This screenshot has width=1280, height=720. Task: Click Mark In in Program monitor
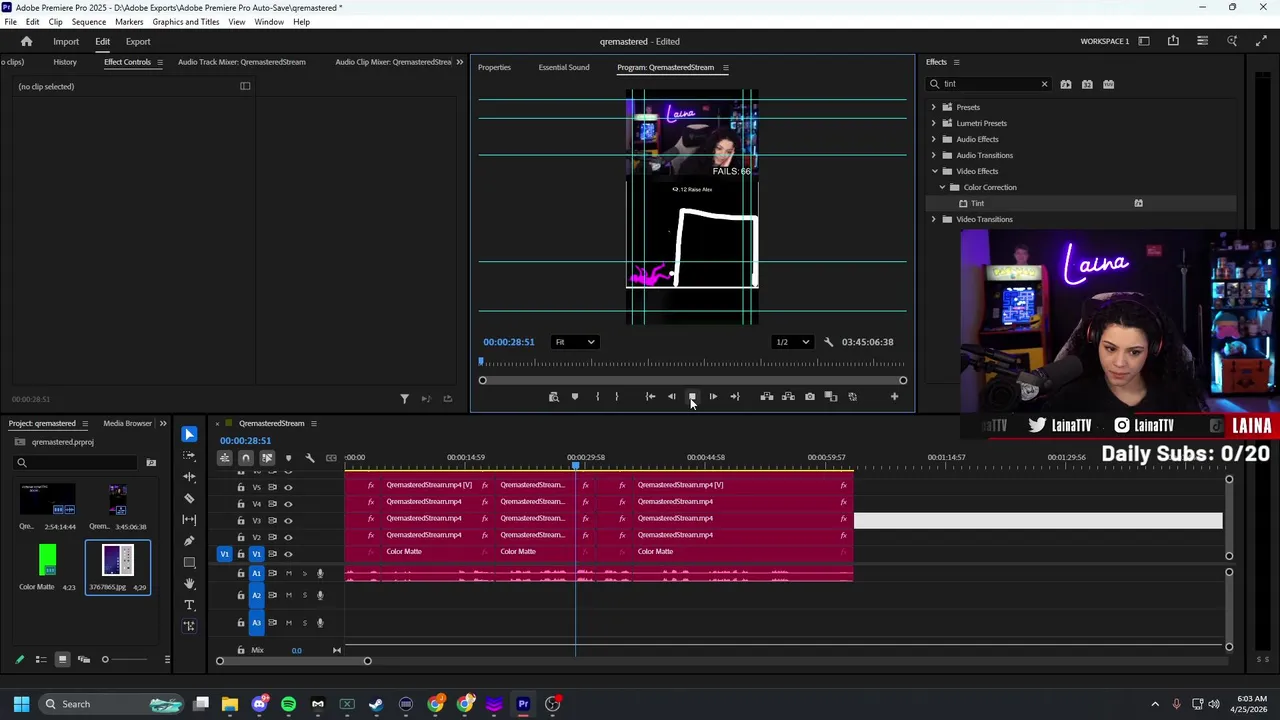pos(597,397)
